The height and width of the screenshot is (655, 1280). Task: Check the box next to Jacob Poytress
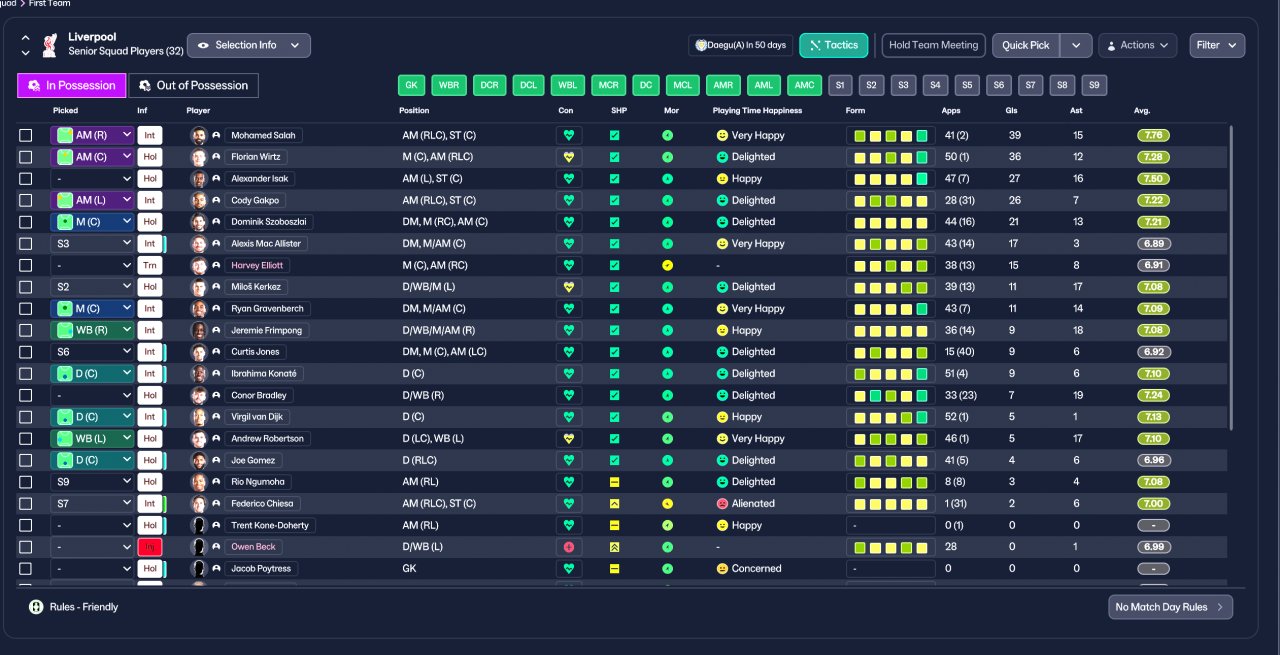click(26, 569)
